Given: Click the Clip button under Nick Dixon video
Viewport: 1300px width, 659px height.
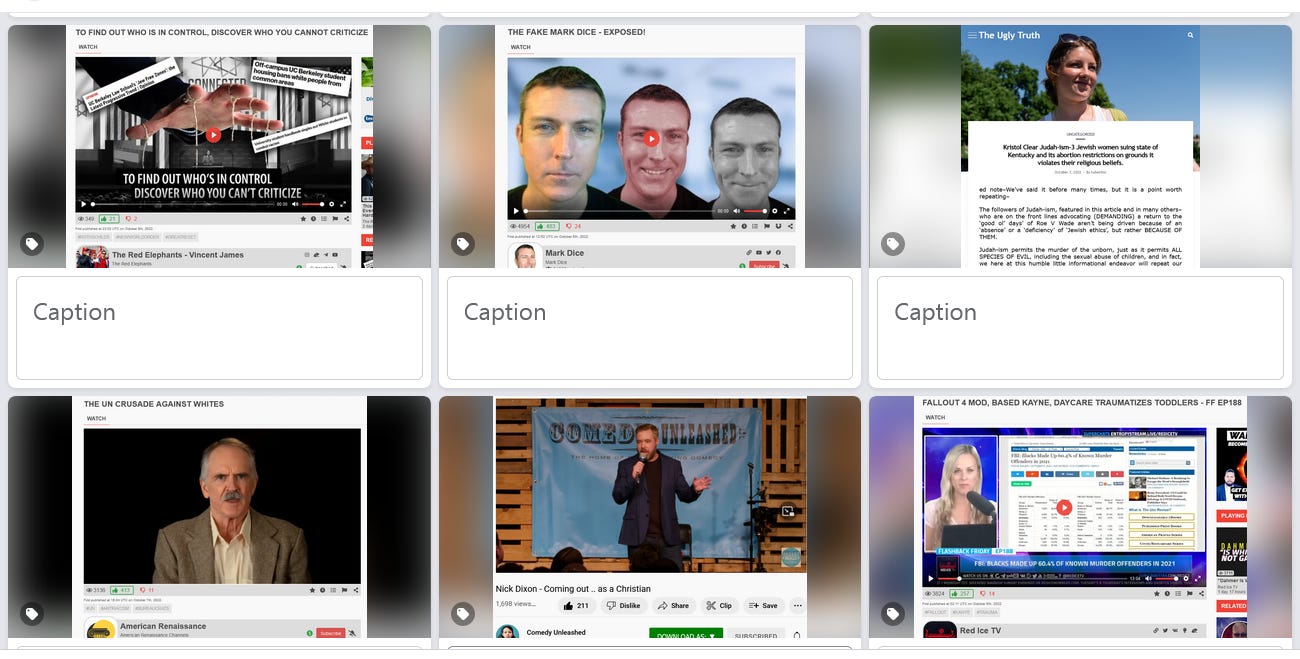Looking at the screenshot, I should [719, 606].
